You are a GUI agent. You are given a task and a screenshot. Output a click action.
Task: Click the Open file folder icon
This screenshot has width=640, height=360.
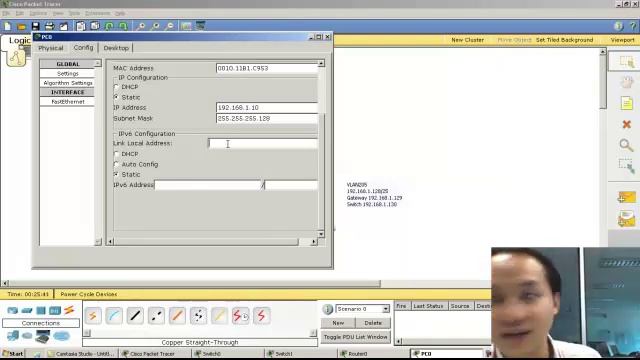tap(22, 27)
